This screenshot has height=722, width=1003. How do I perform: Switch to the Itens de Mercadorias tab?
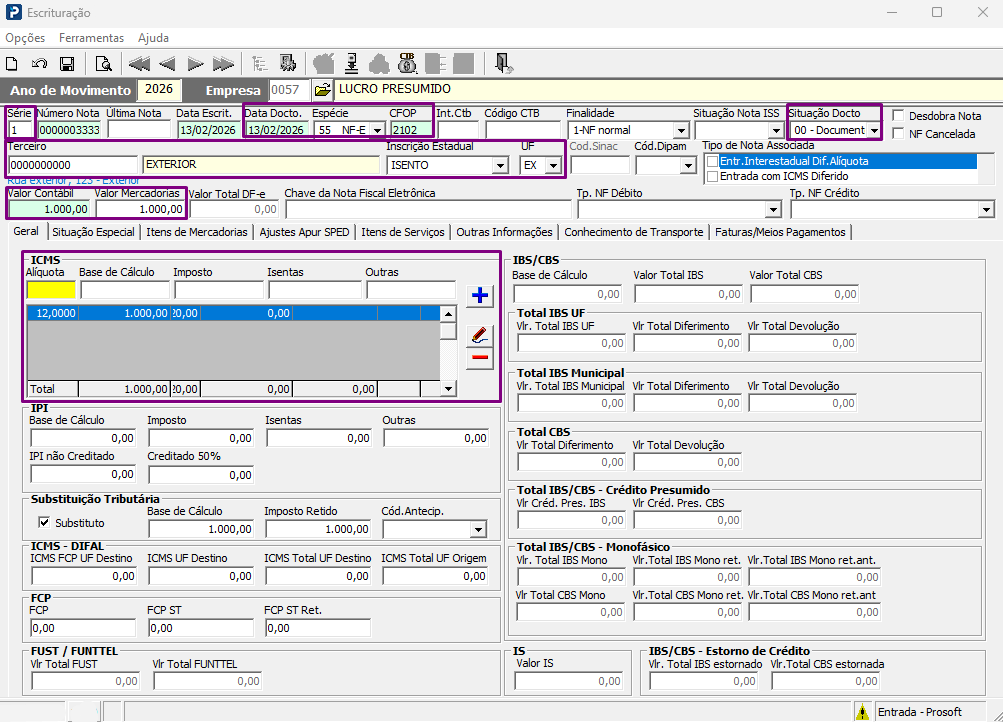tap(197, 232)
